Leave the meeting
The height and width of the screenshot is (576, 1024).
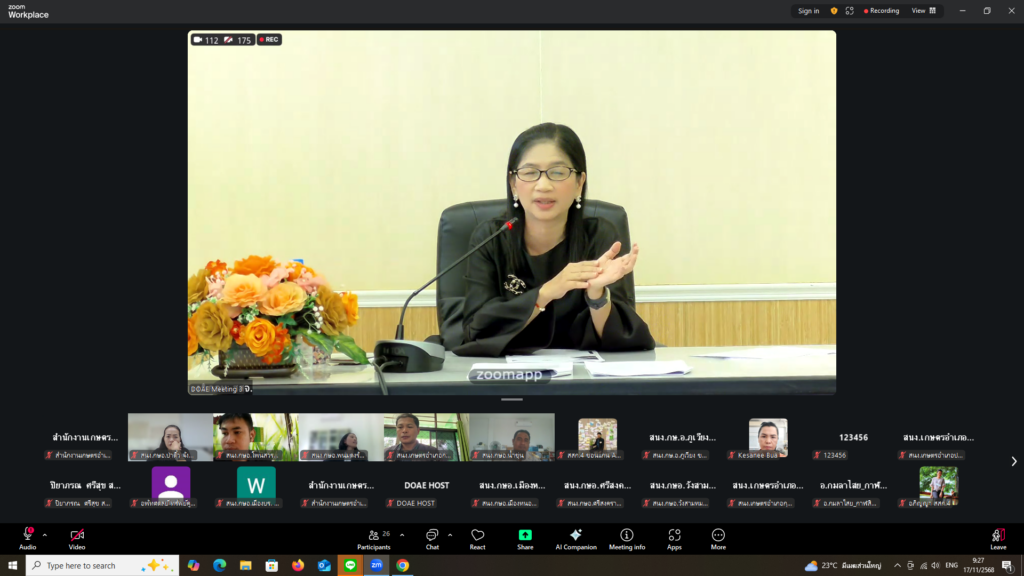point(998,537)
